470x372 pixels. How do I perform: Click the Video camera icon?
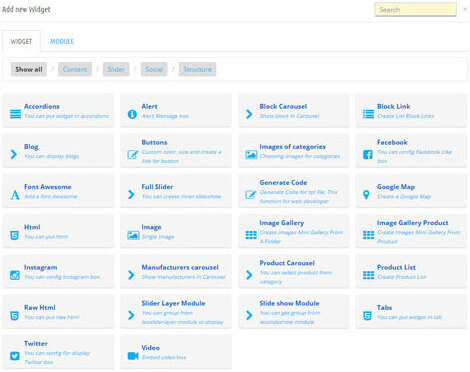[133, 356]
